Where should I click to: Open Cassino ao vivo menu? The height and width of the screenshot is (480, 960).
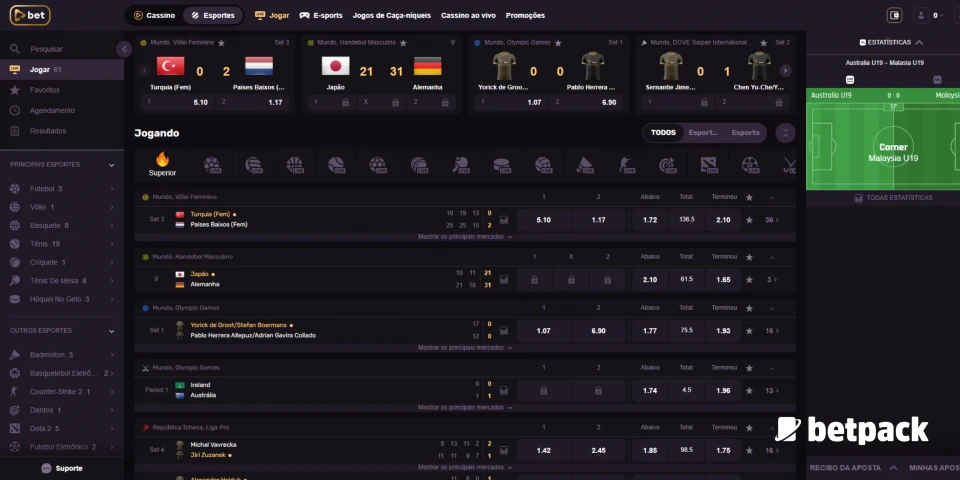pyautogui.click(x=468, y=15)
